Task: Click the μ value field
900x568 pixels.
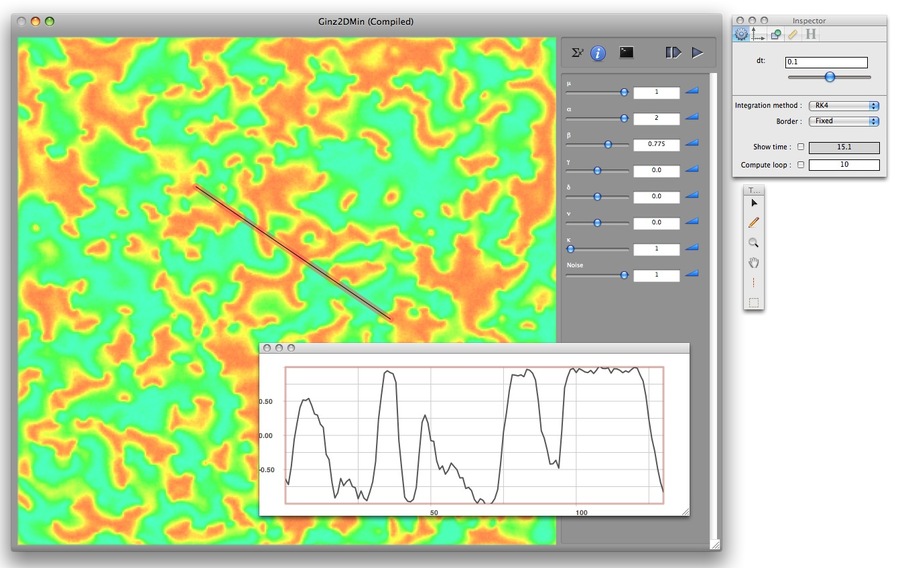Action: coord(657,92)
